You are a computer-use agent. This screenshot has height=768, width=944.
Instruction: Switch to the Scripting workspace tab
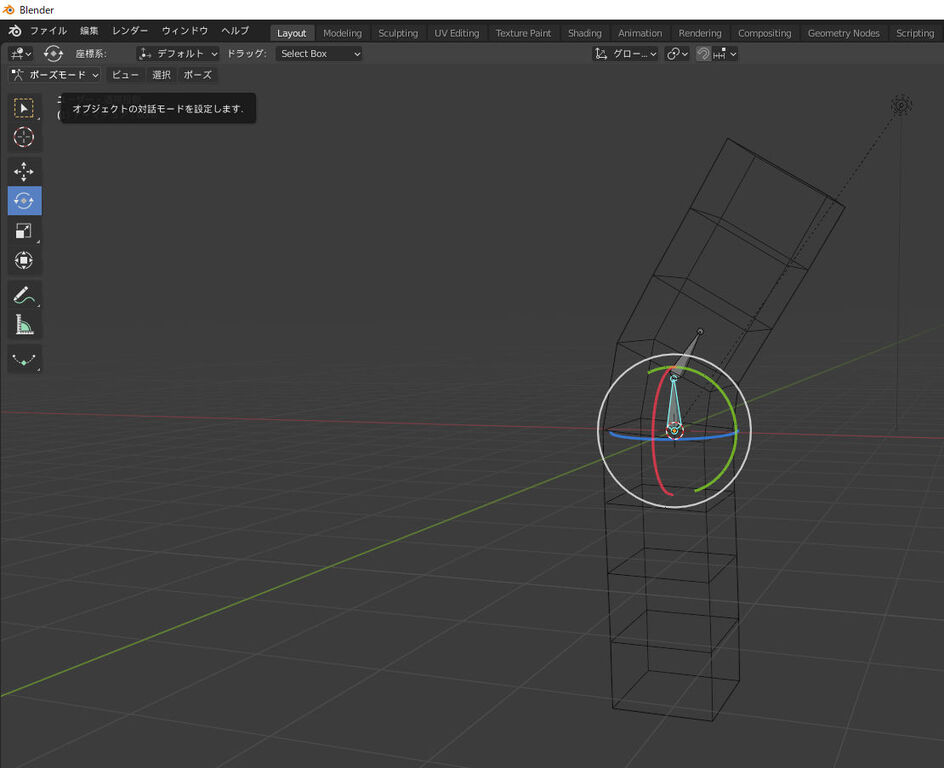pos(914,33)
